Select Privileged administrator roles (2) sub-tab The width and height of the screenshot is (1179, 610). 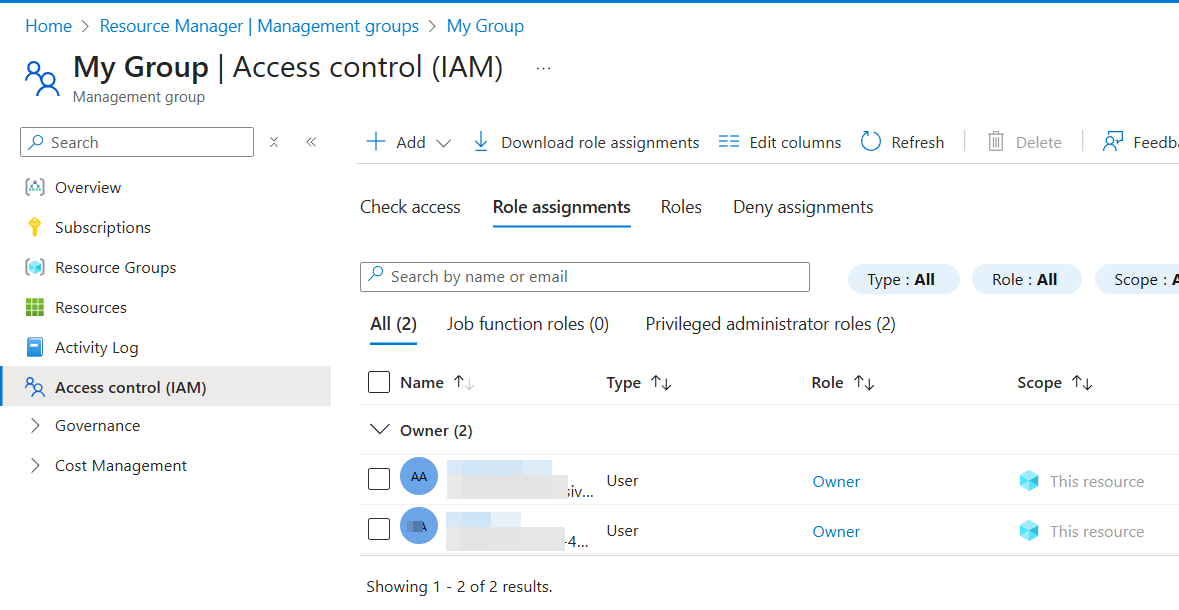click(x=771, y=324)
